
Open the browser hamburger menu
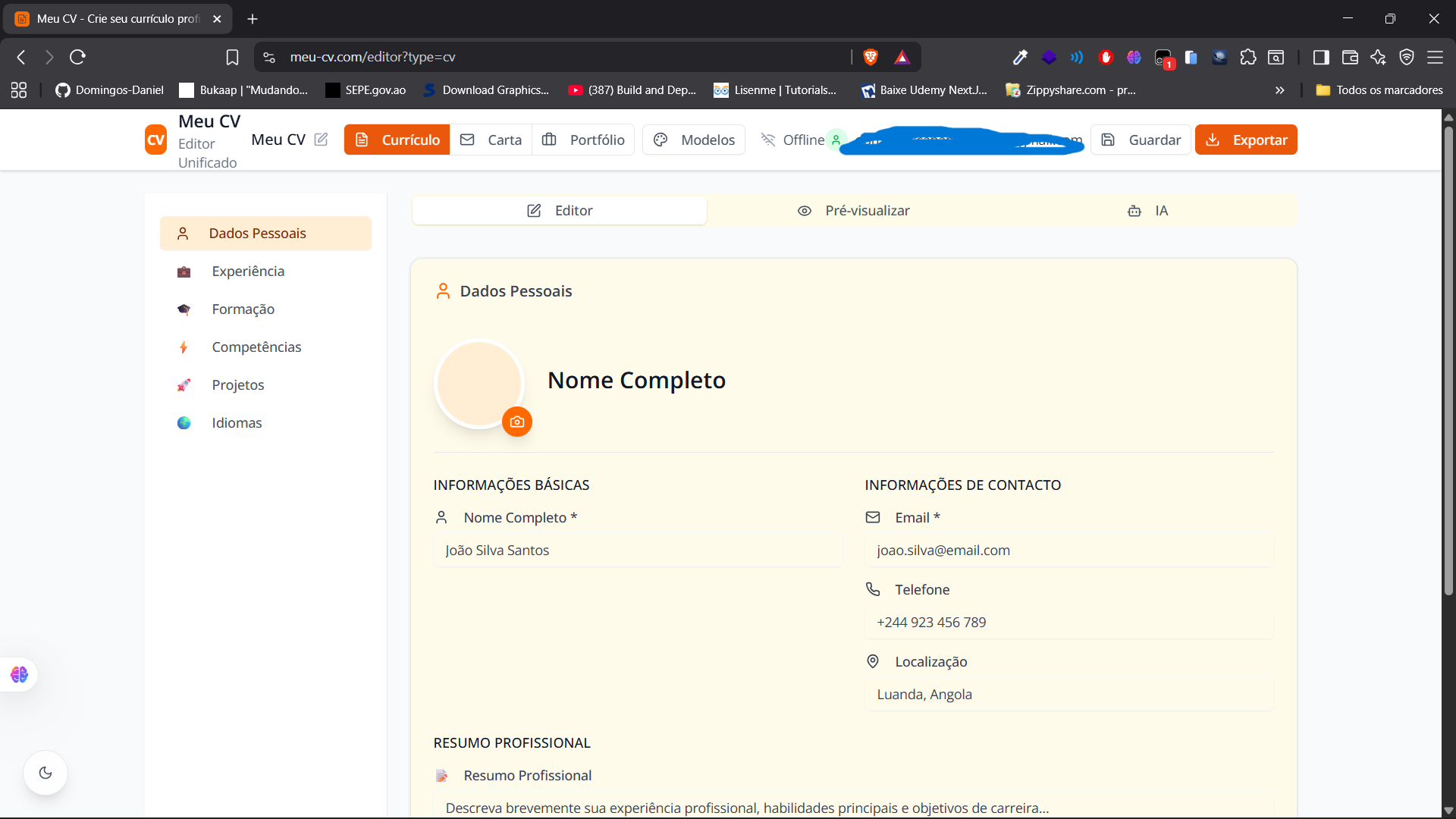[1435, 57]
